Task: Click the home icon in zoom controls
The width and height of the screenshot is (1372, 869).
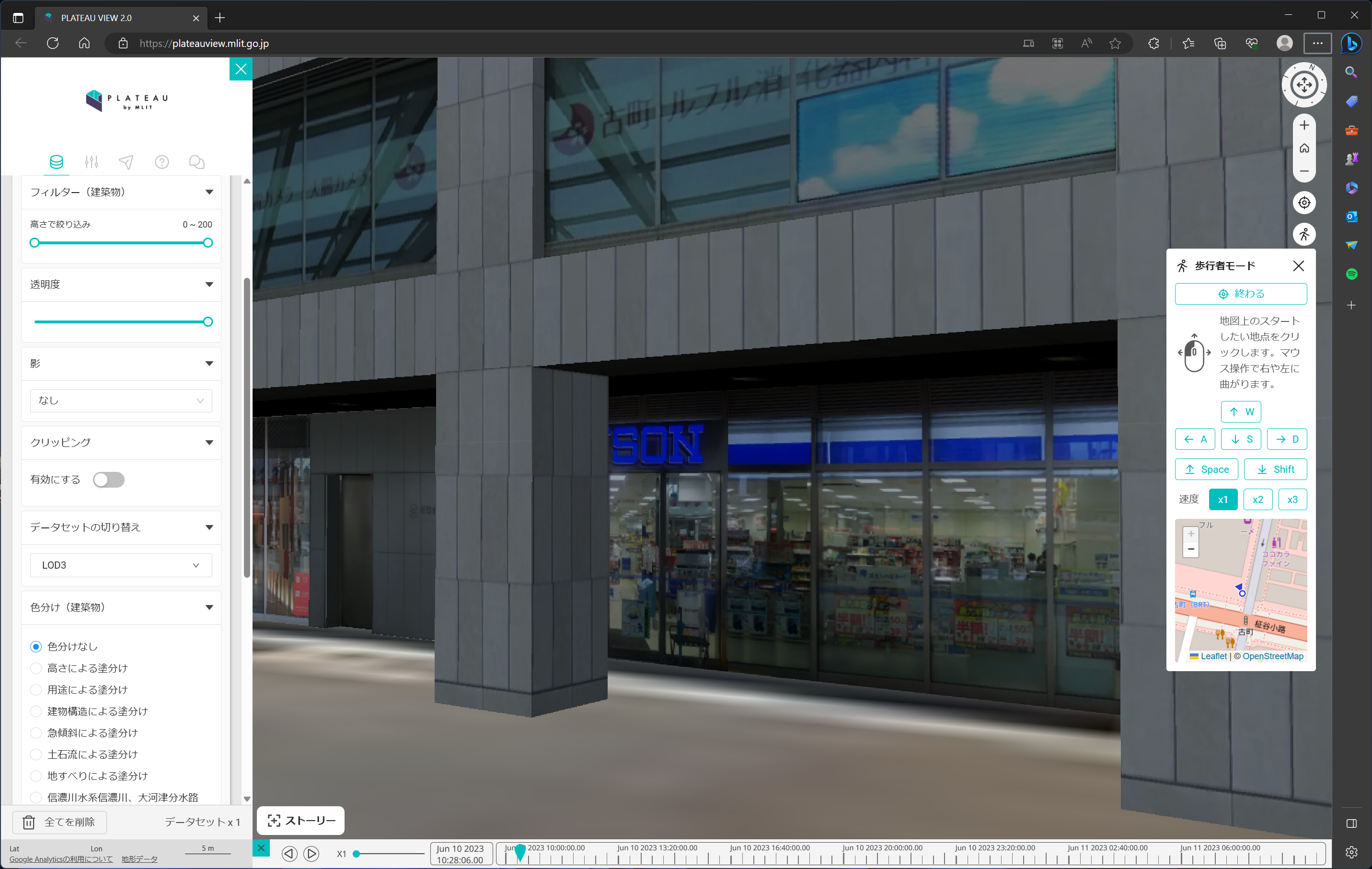Action: click(1305, 149)
